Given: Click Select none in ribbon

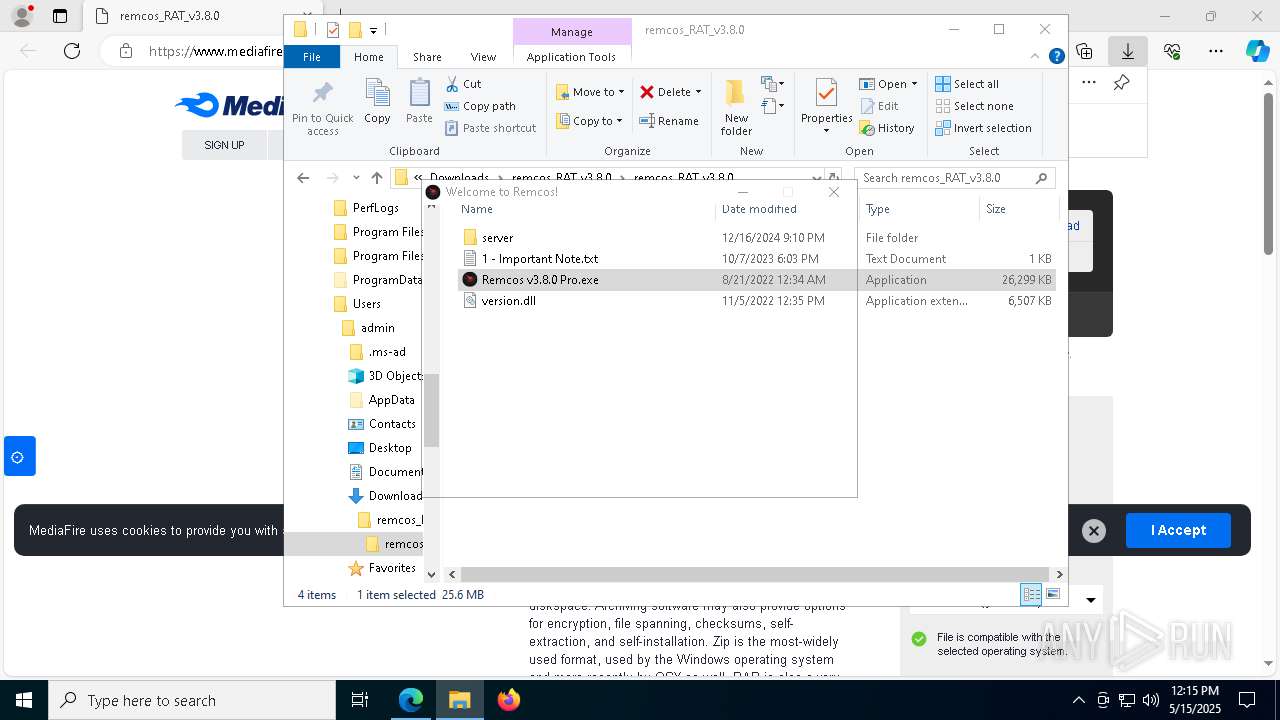Looking at the screenshot, I should [x=974, y=106].
